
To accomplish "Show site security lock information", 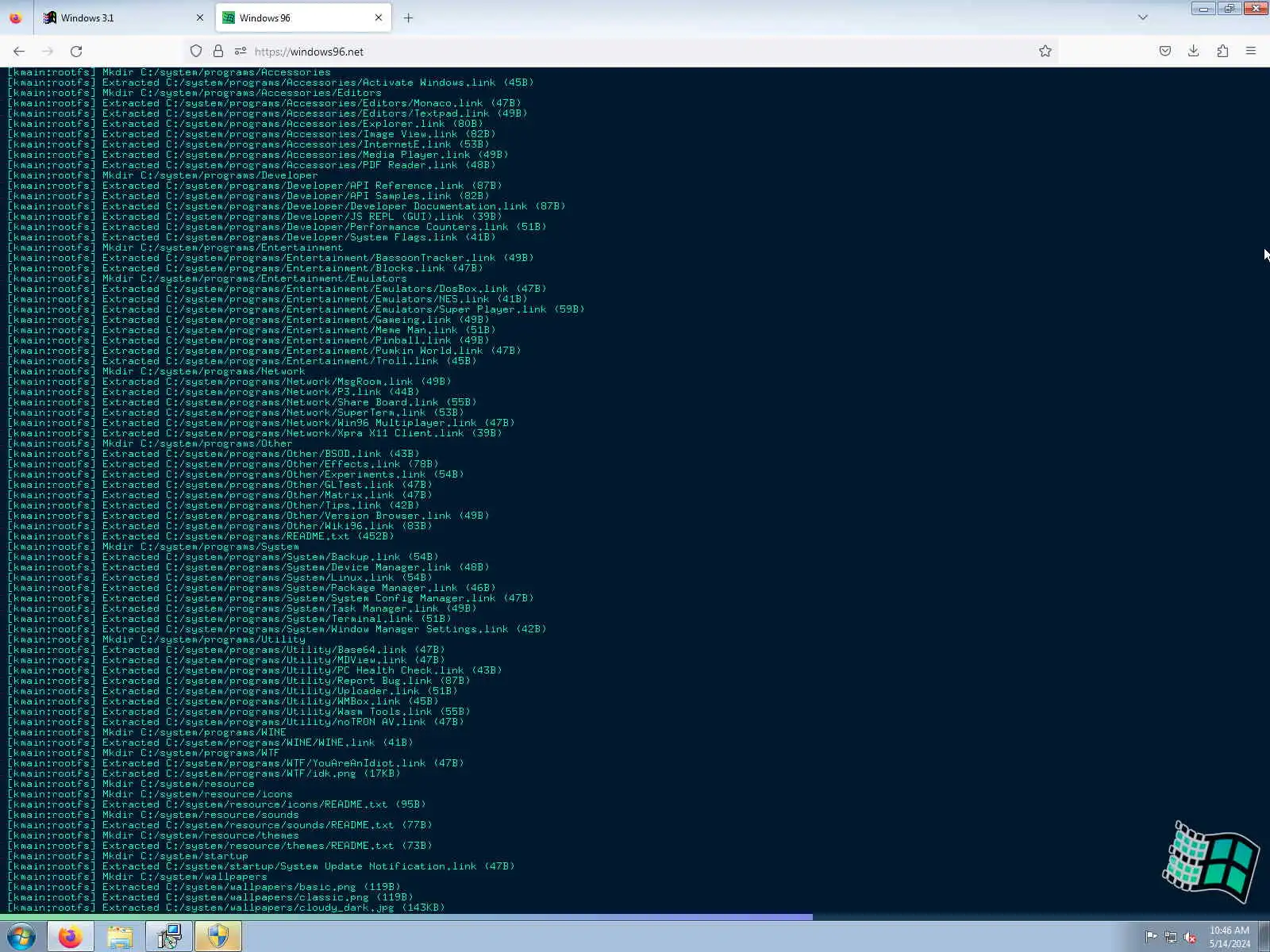I will [218, 52].
